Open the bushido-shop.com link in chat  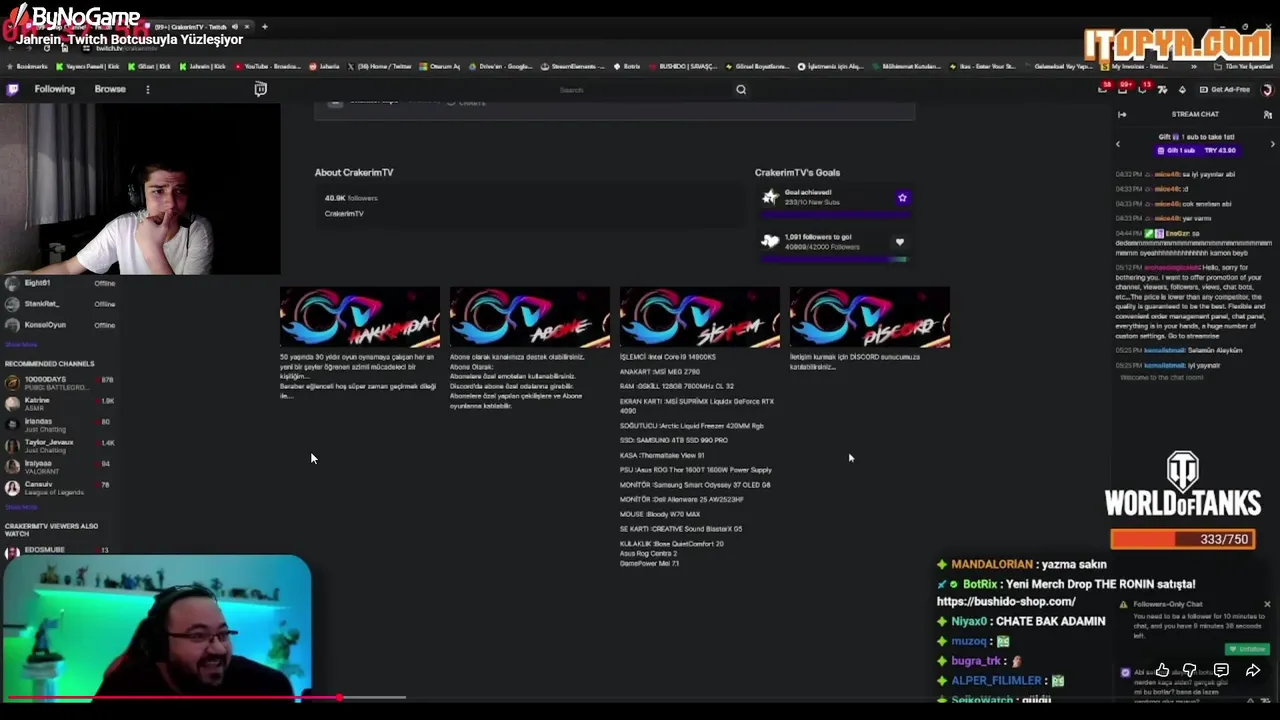(1006, 602)
